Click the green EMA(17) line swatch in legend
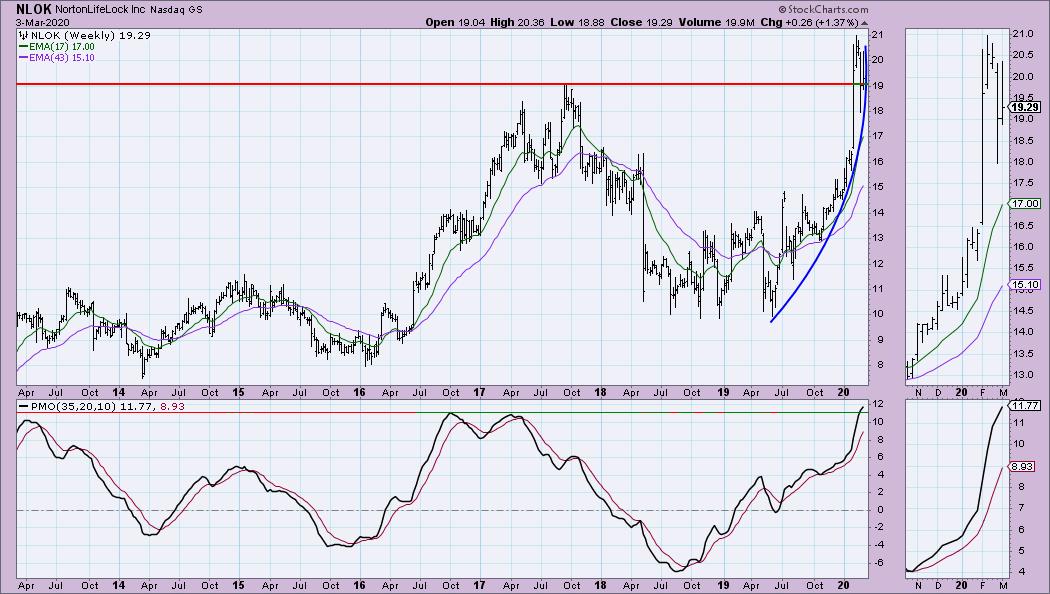This screenshot has height=594, width=1050. click(23, 47)
